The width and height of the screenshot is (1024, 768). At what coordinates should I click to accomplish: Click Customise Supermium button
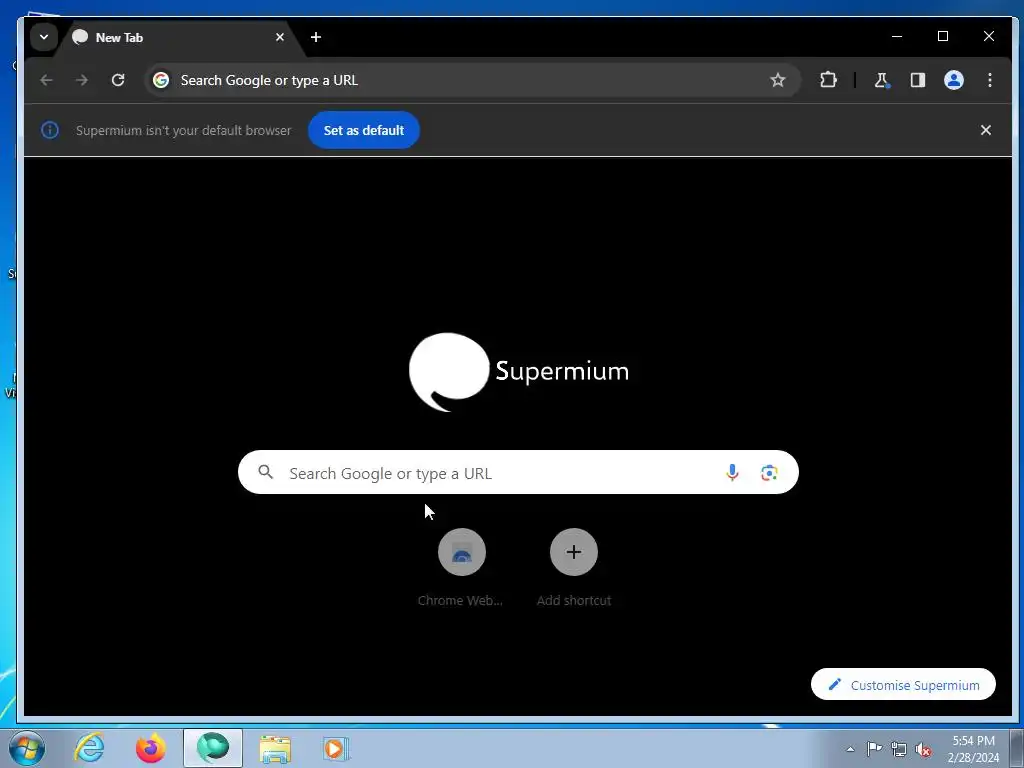click(903, 684)
